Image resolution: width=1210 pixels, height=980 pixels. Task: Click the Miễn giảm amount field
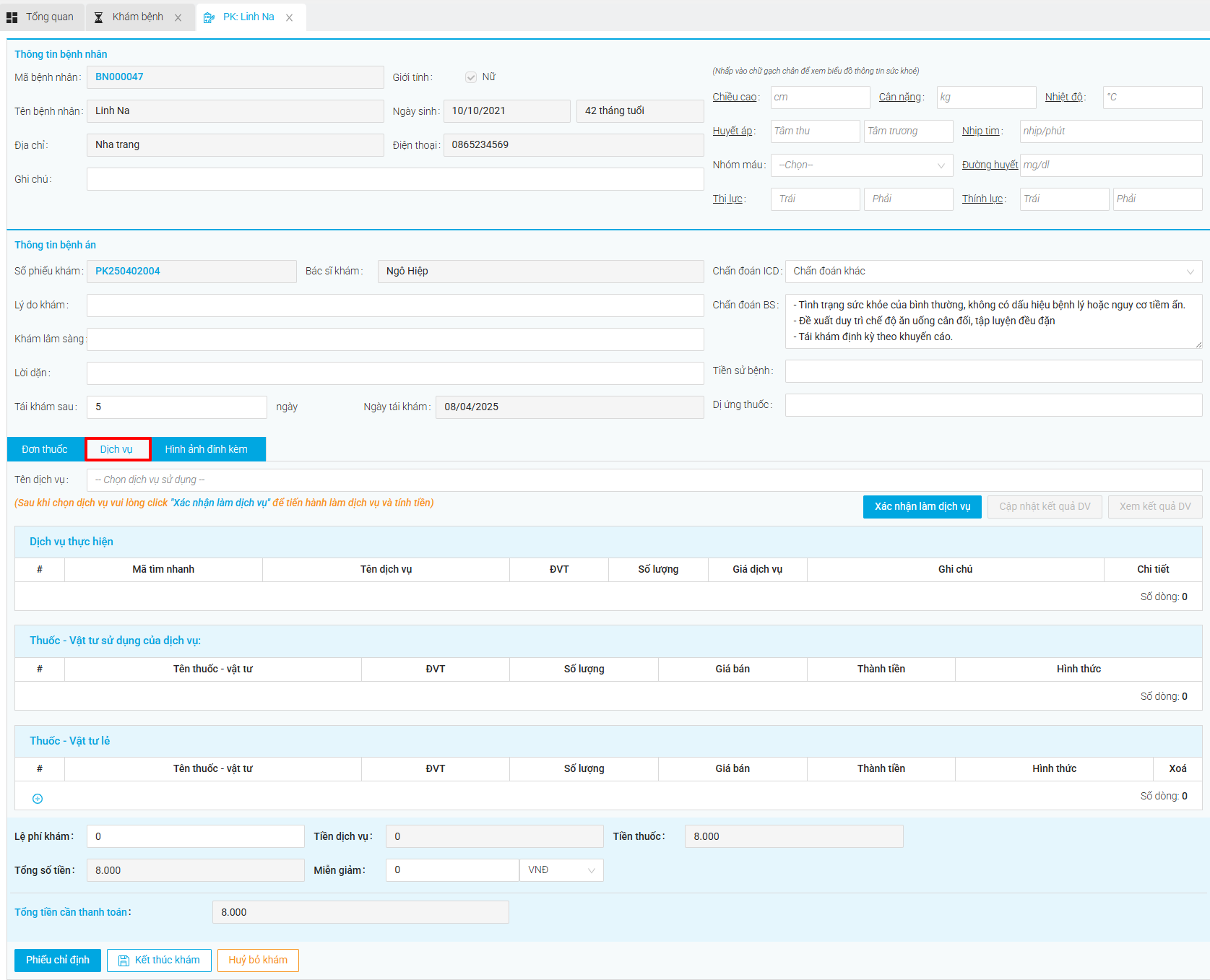tap(452, 870)
